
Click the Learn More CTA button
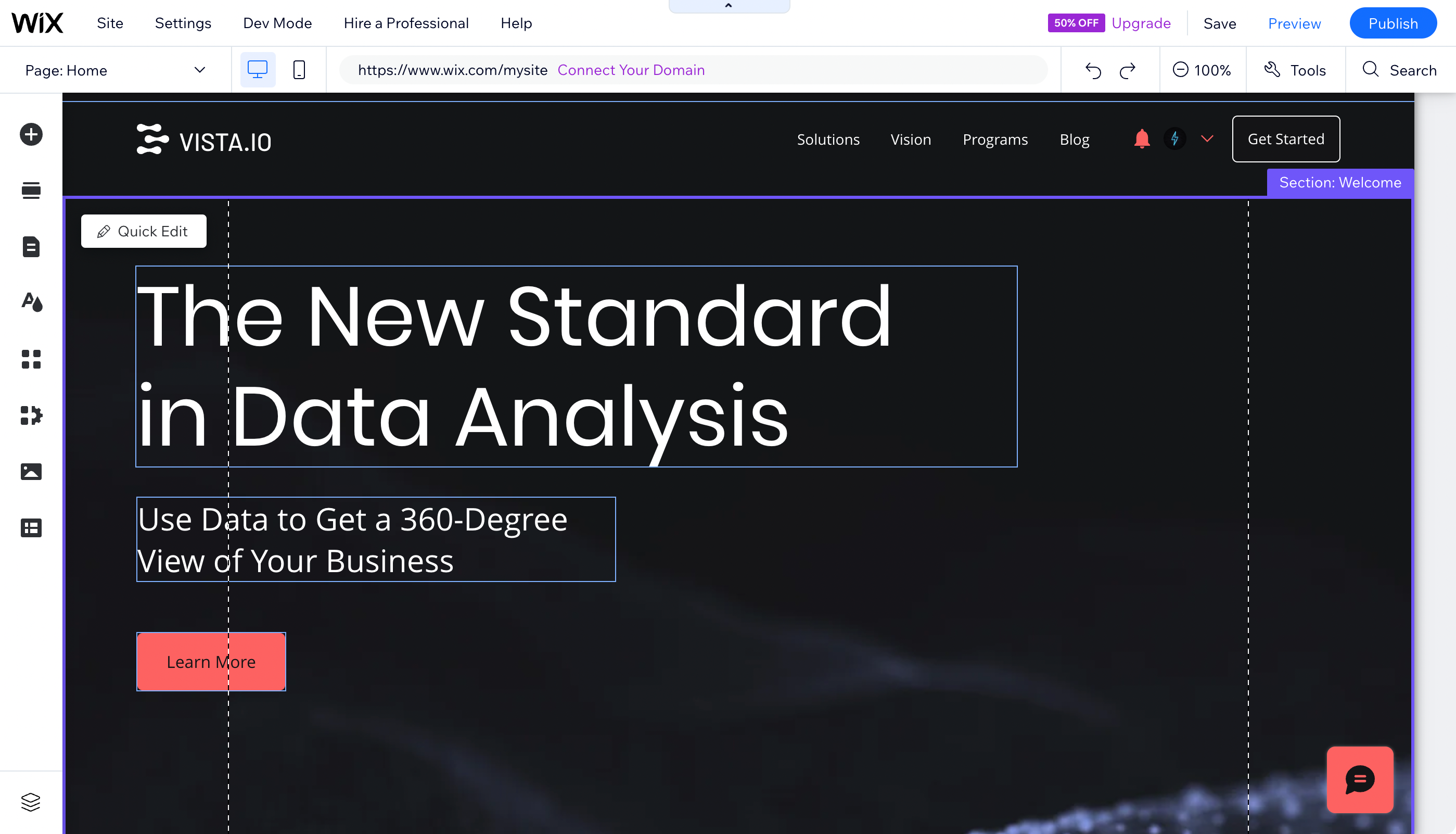211,662
